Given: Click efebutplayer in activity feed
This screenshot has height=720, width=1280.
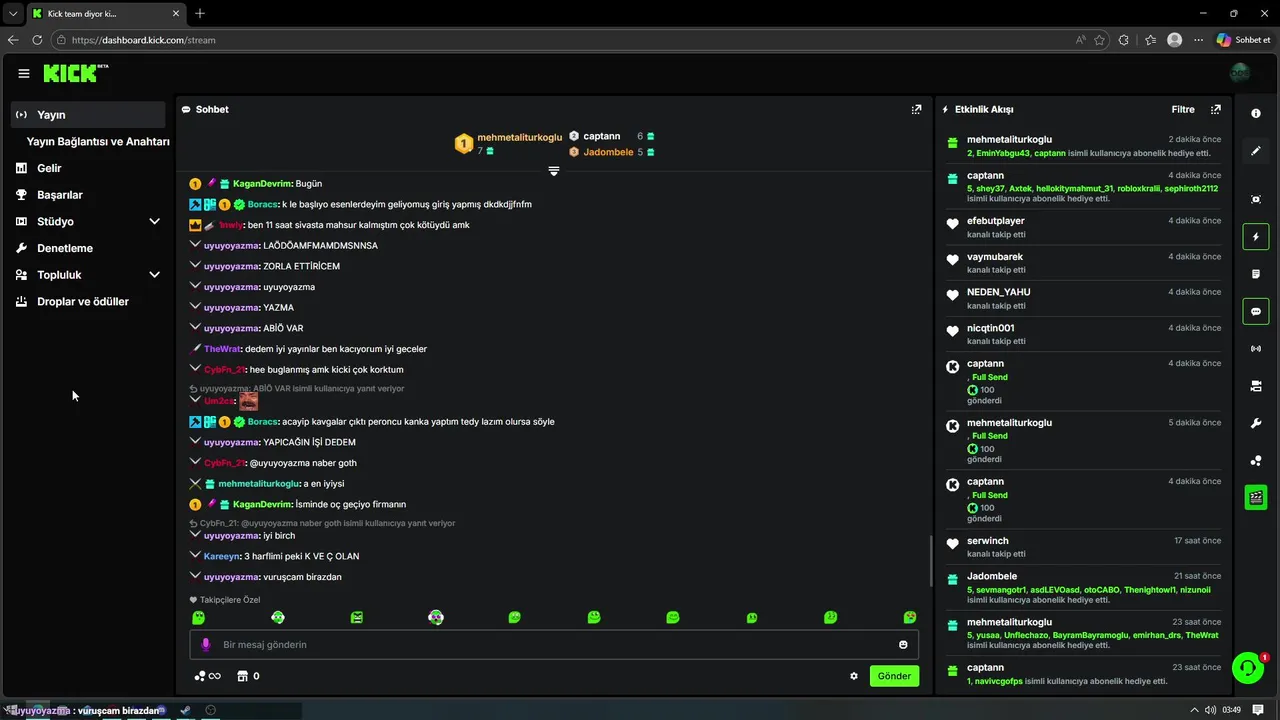Looking at the screenshot, I should 996,221.
